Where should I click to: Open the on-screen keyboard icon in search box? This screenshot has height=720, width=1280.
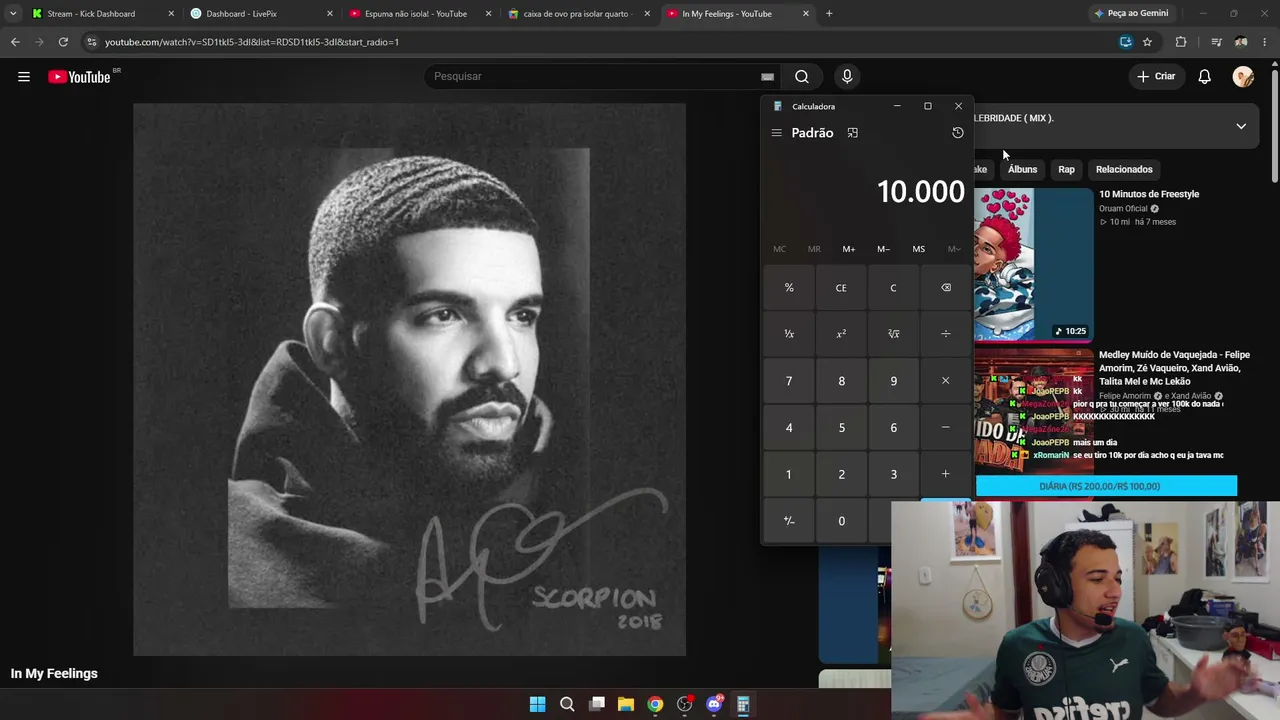click(x=767, y=76)
